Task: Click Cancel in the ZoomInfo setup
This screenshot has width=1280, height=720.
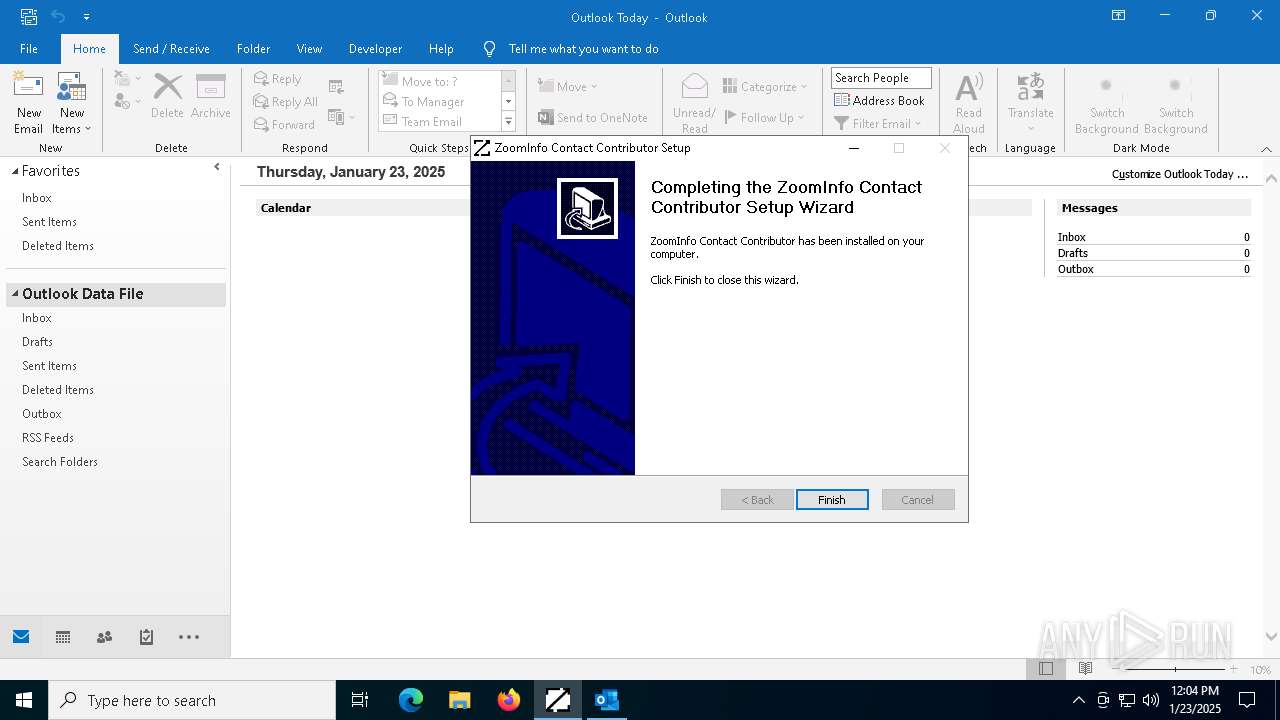Action: coord(917,499)
